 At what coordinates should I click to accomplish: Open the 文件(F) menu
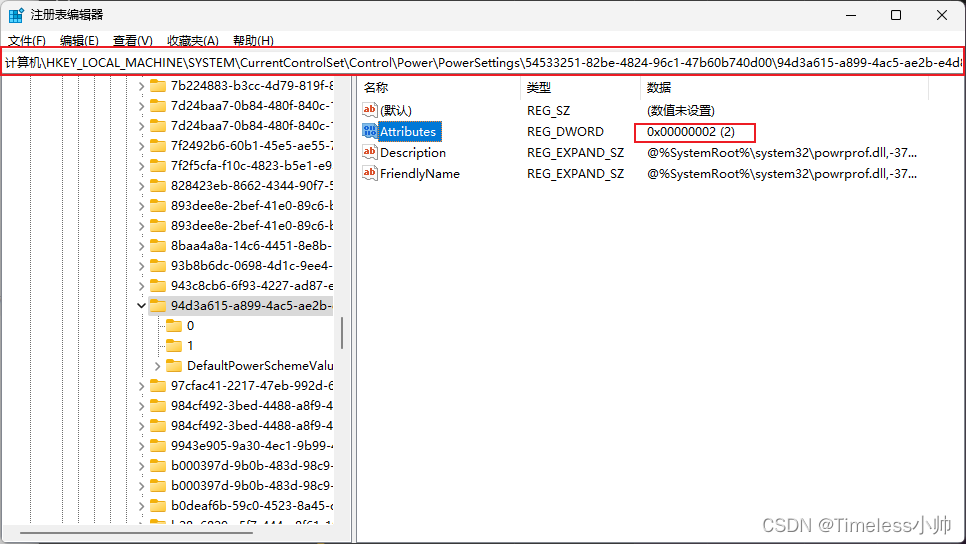[26, 41]
